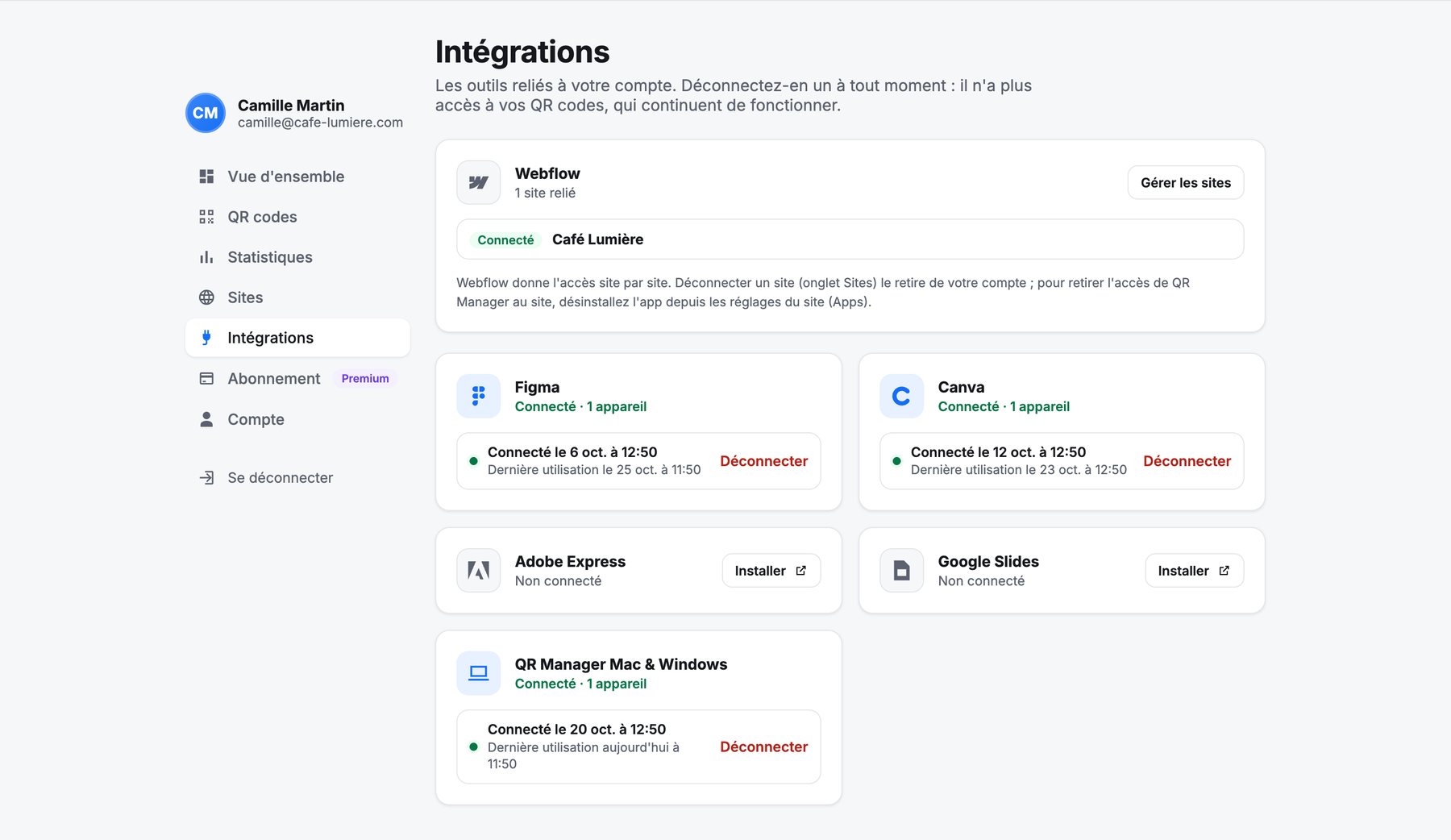The height and width of the screenshot is (840, 1451).
Task: Click the Compte person icon
Action: [x=206, y=419]
